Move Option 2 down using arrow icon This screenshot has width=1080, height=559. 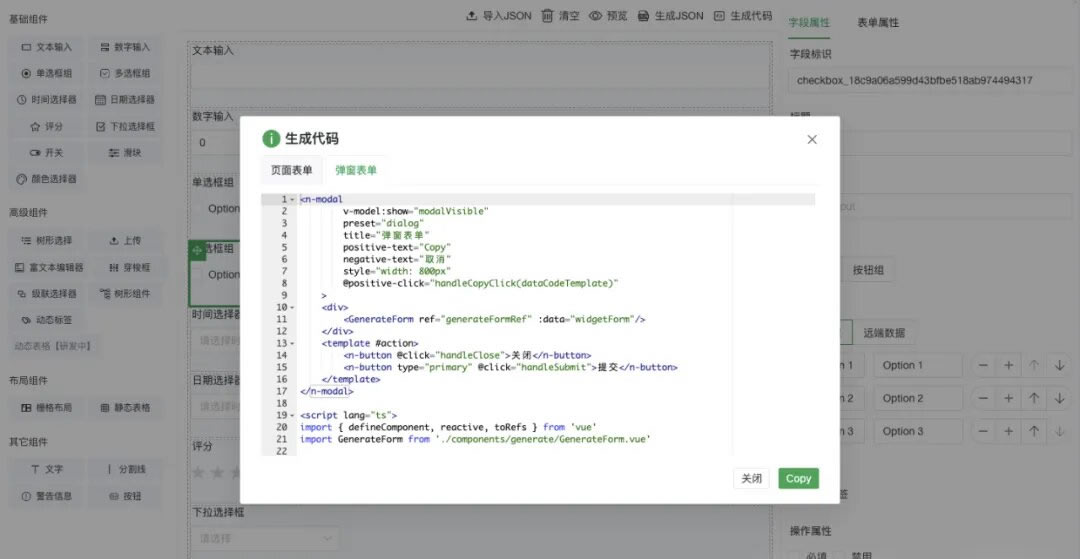pos(1059,399)
